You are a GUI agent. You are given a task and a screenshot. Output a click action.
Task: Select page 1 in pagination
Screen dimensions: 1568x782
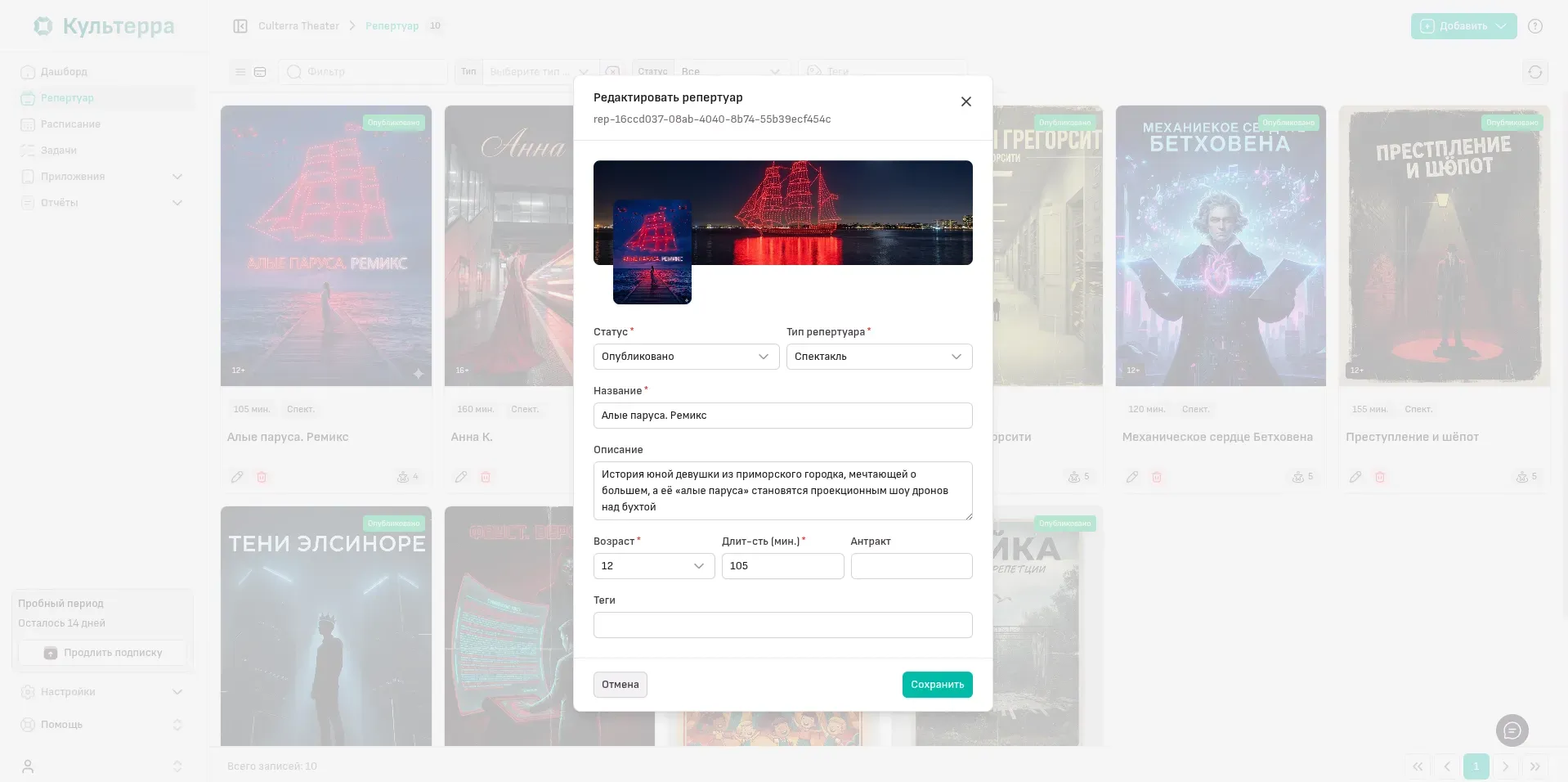pyautogui.click(x=1476, y=766)
